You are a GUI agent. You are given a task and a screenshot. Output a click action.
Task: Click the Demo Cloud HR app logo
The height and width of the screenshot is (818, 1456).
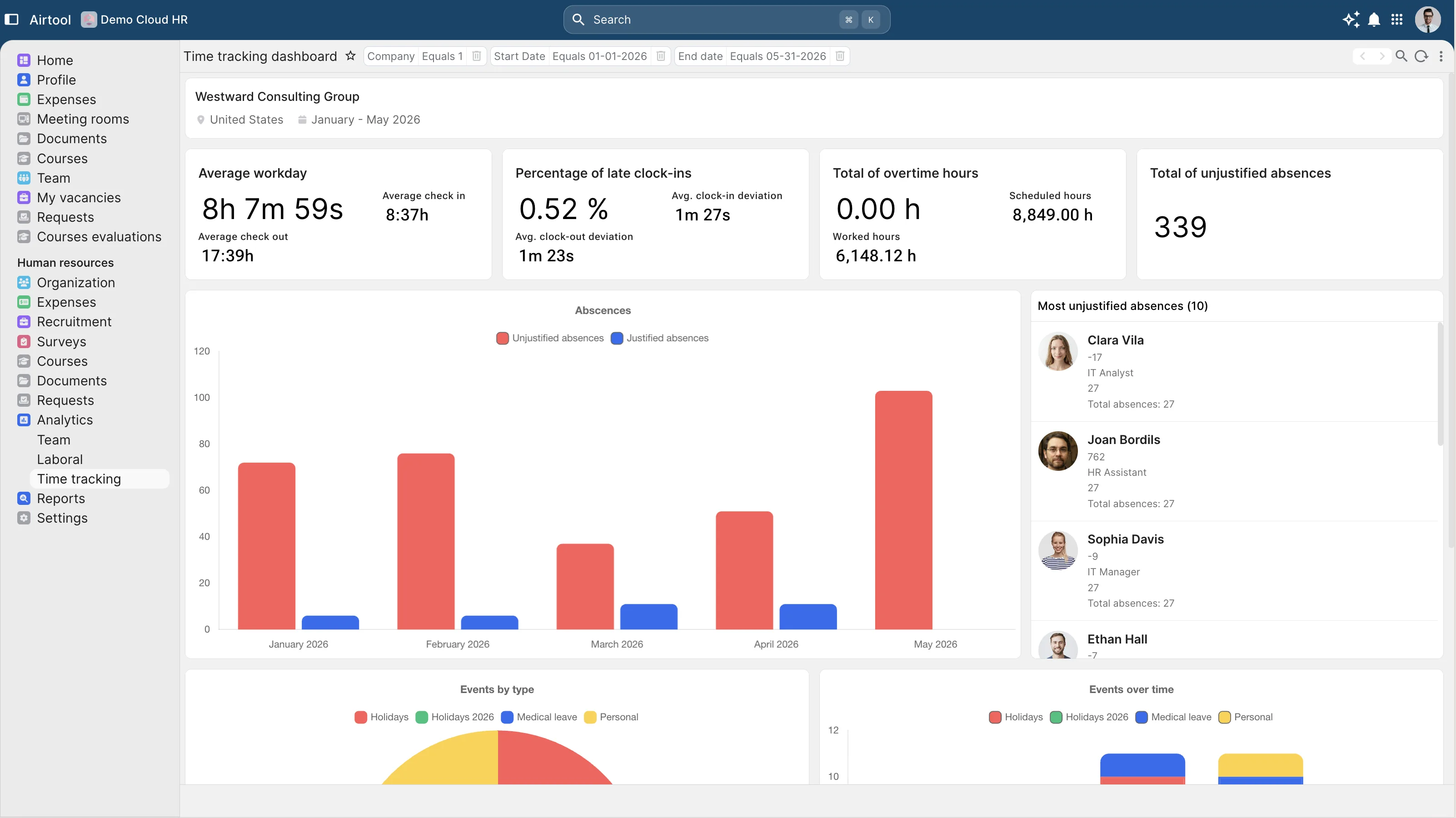[89, 19]
